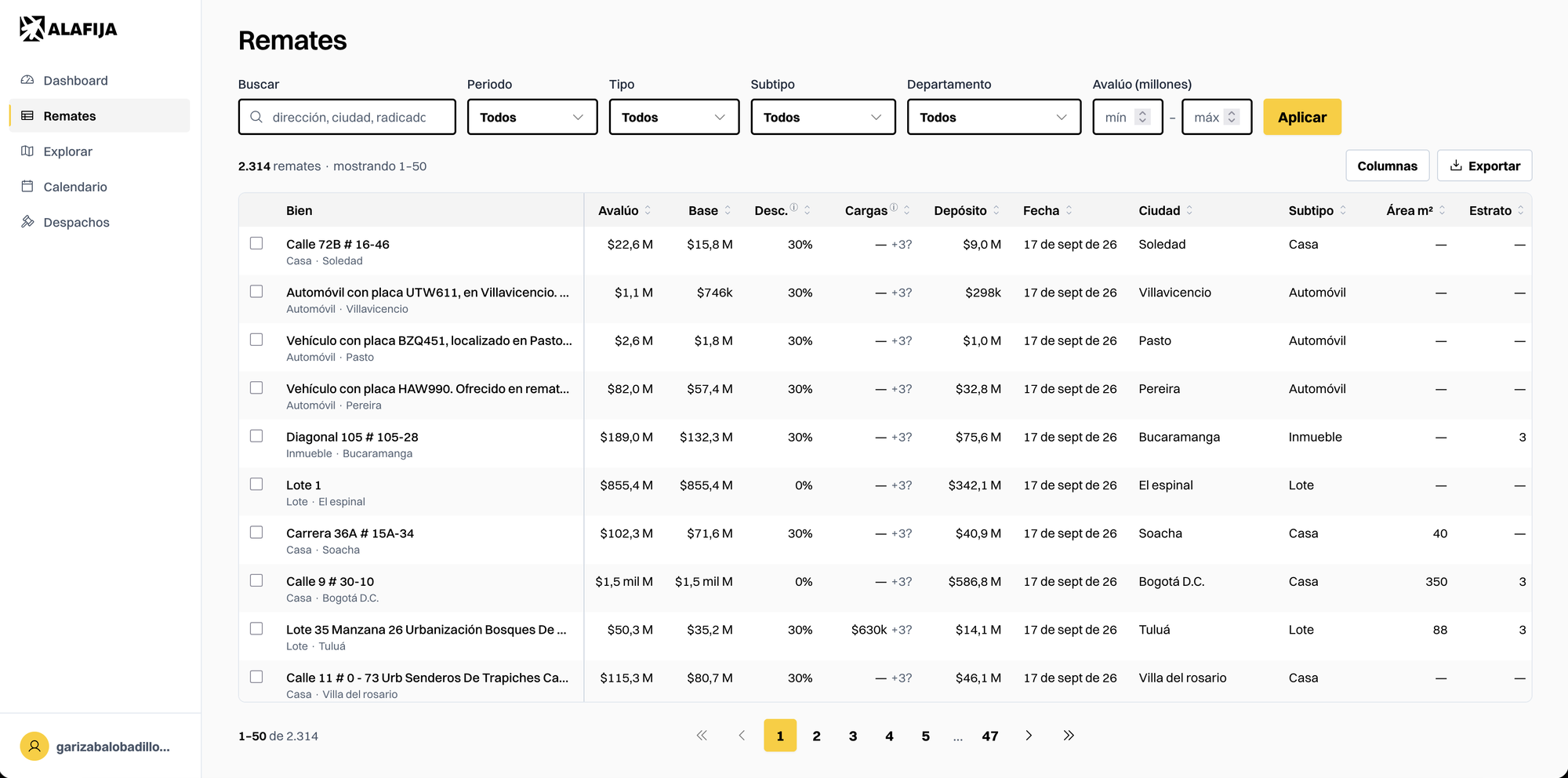This screenshot has height=778, width=1568.
Task: Click the Avalúo máx stepper
Action: 1232,117
